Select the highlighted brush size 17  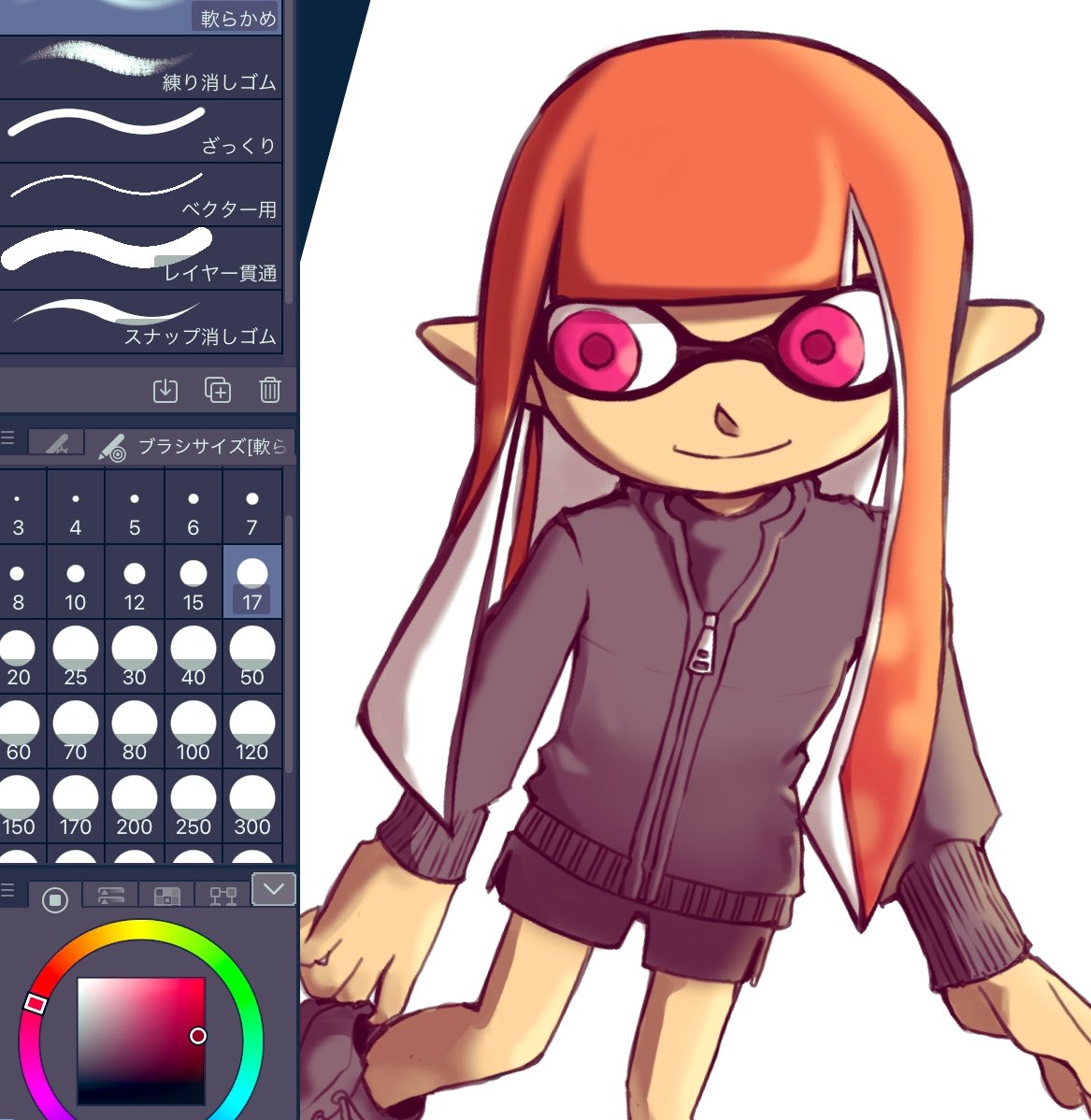252,582
